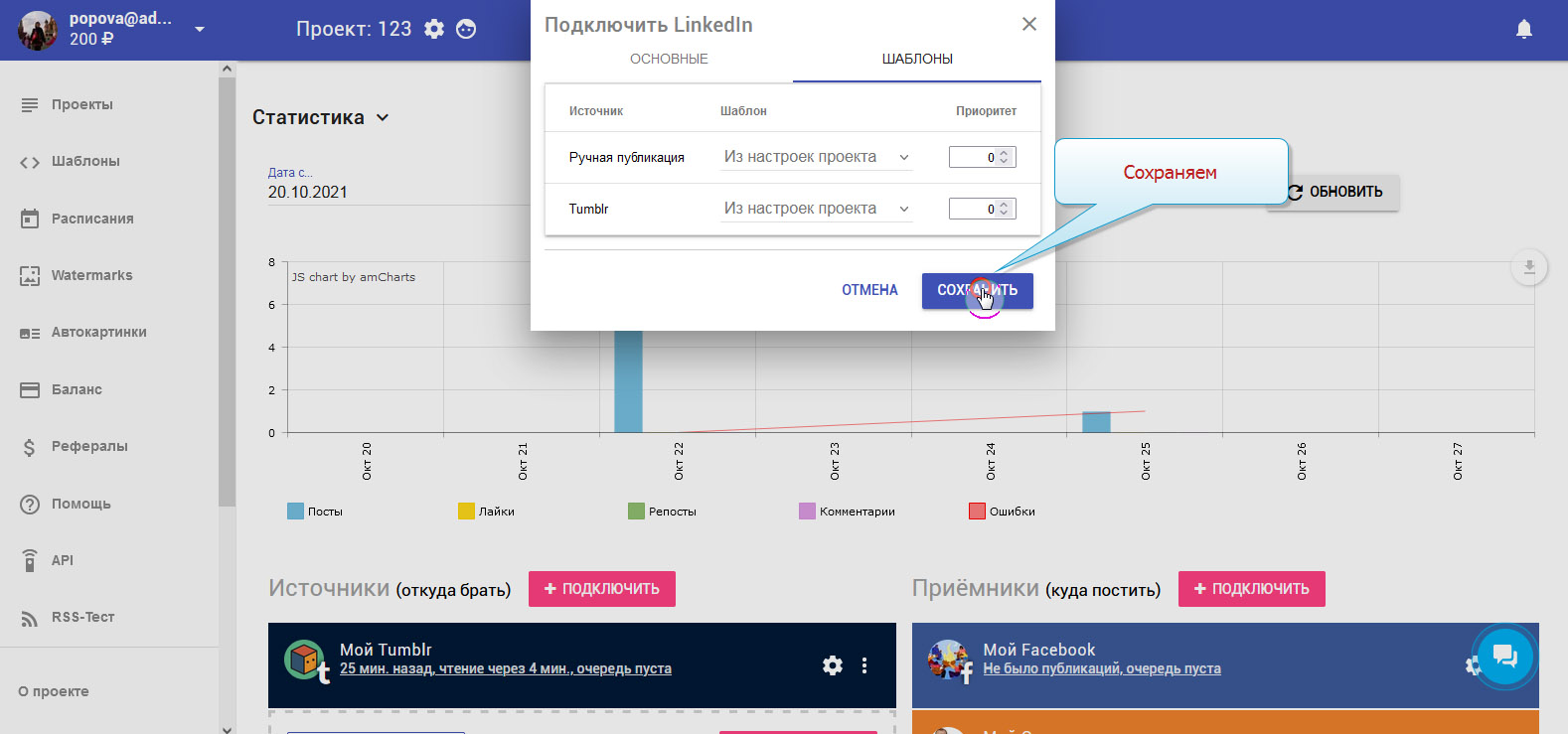Viewport: 1568px width, 734px height.
Task: Open Расписания in the sidebar
Action: click(x=91, y=219)
